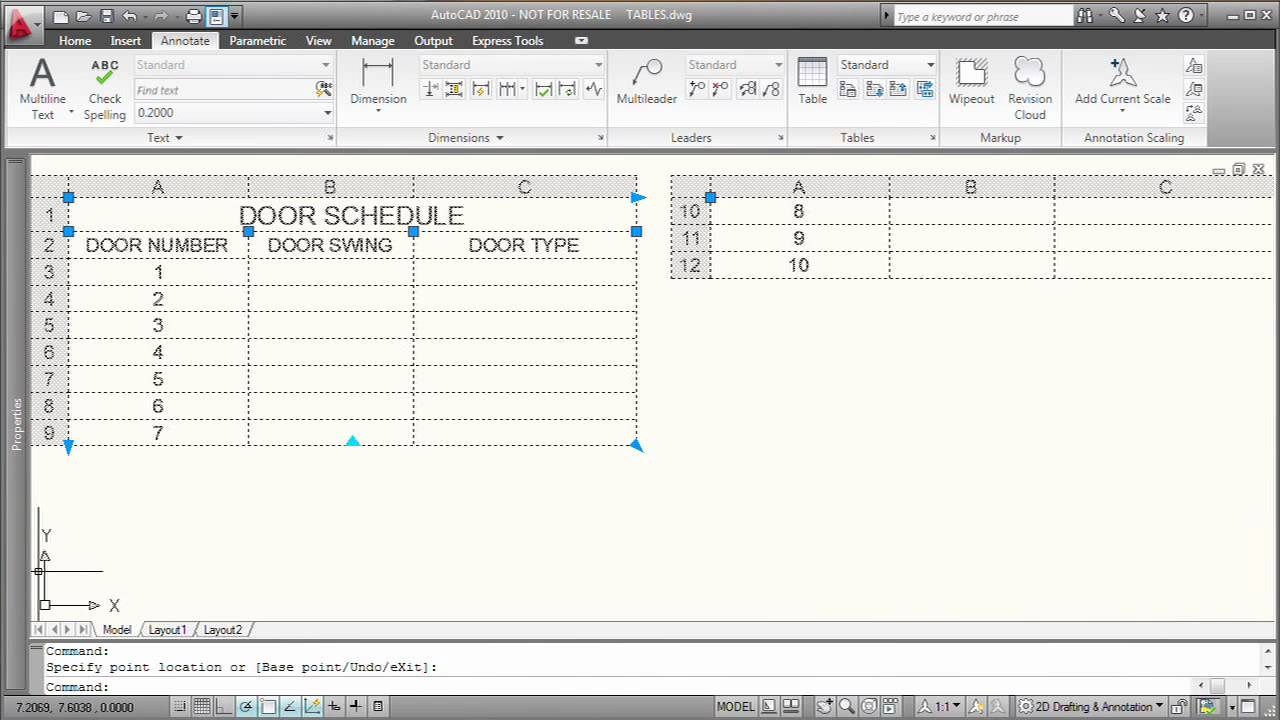Open the Express Tools tab
1280x720 pixels.
click(x=507, y=40)
